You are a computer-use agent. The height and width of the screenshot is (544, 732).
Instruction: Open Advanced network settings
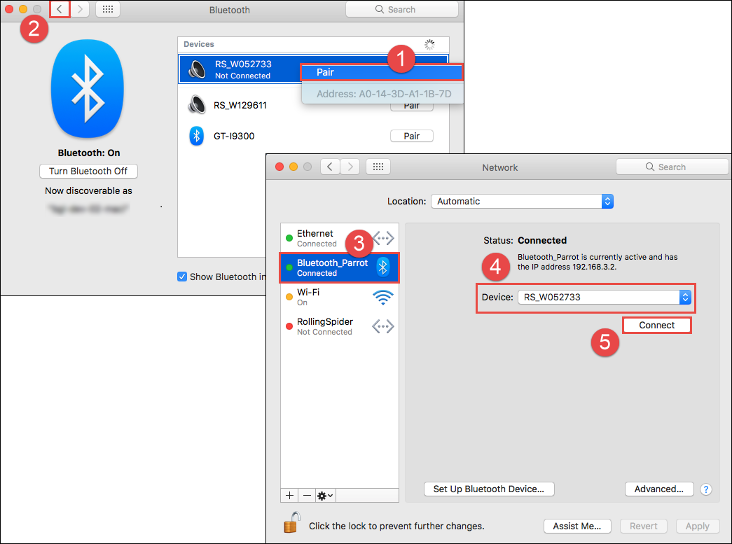tap(659, 489)
